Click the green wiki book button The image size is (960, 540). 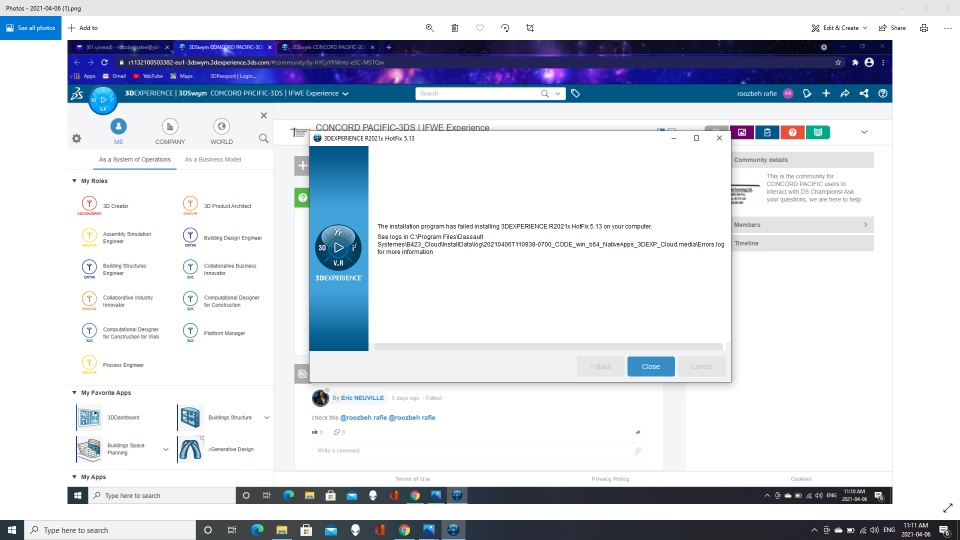(x=818, y=132)
